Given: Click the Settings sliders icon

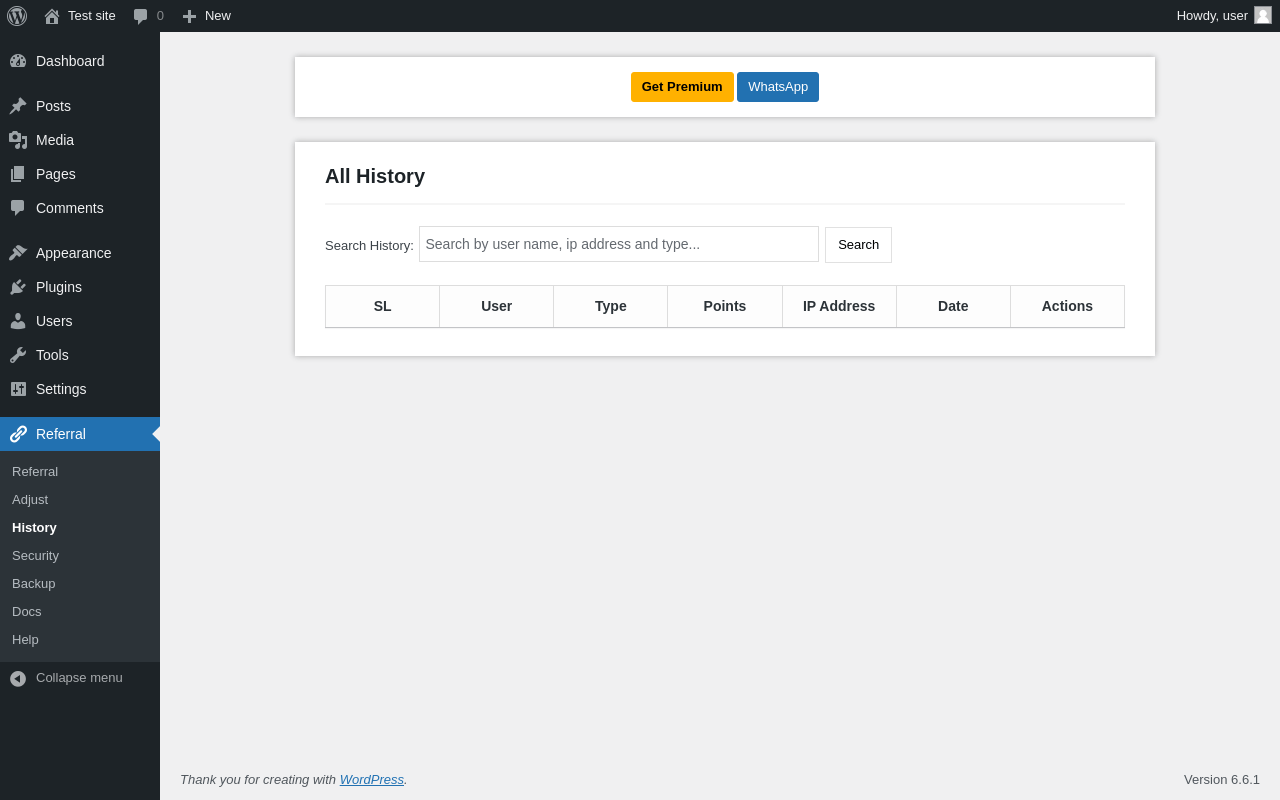Looking at the screenshot, I should (x=18, y=389).
